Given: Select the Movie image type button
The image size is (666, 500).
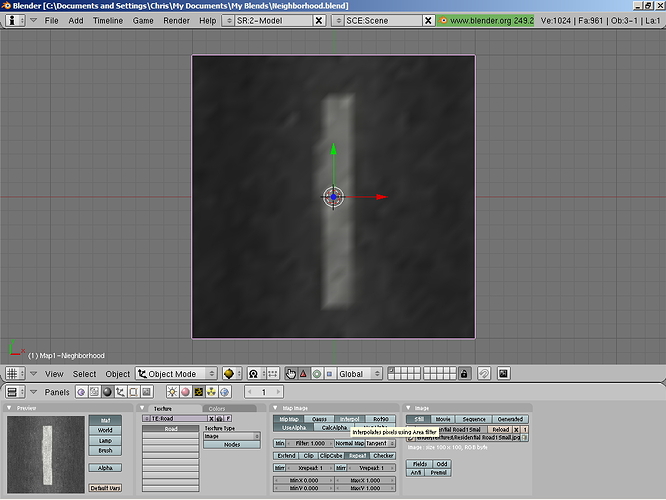Looking at the screenshot, I should click(x=443, y=419).
